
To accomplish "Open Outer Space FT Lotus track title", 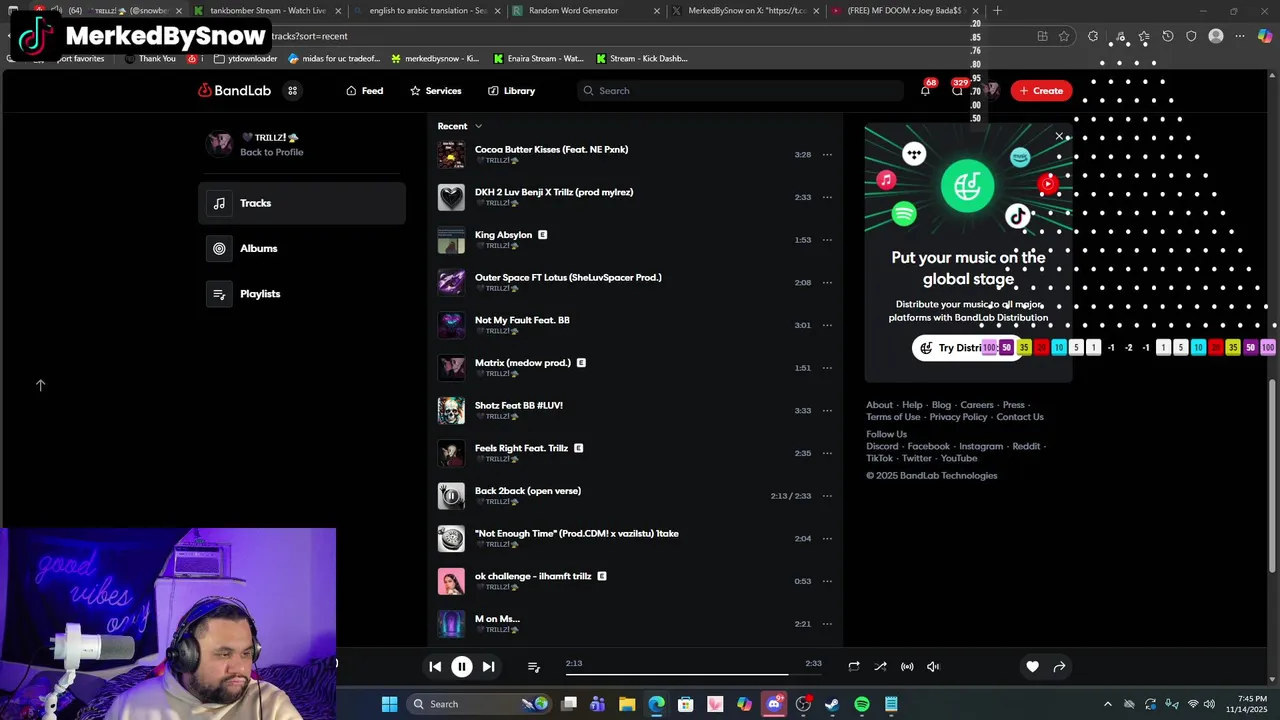I will coord(568,278).
